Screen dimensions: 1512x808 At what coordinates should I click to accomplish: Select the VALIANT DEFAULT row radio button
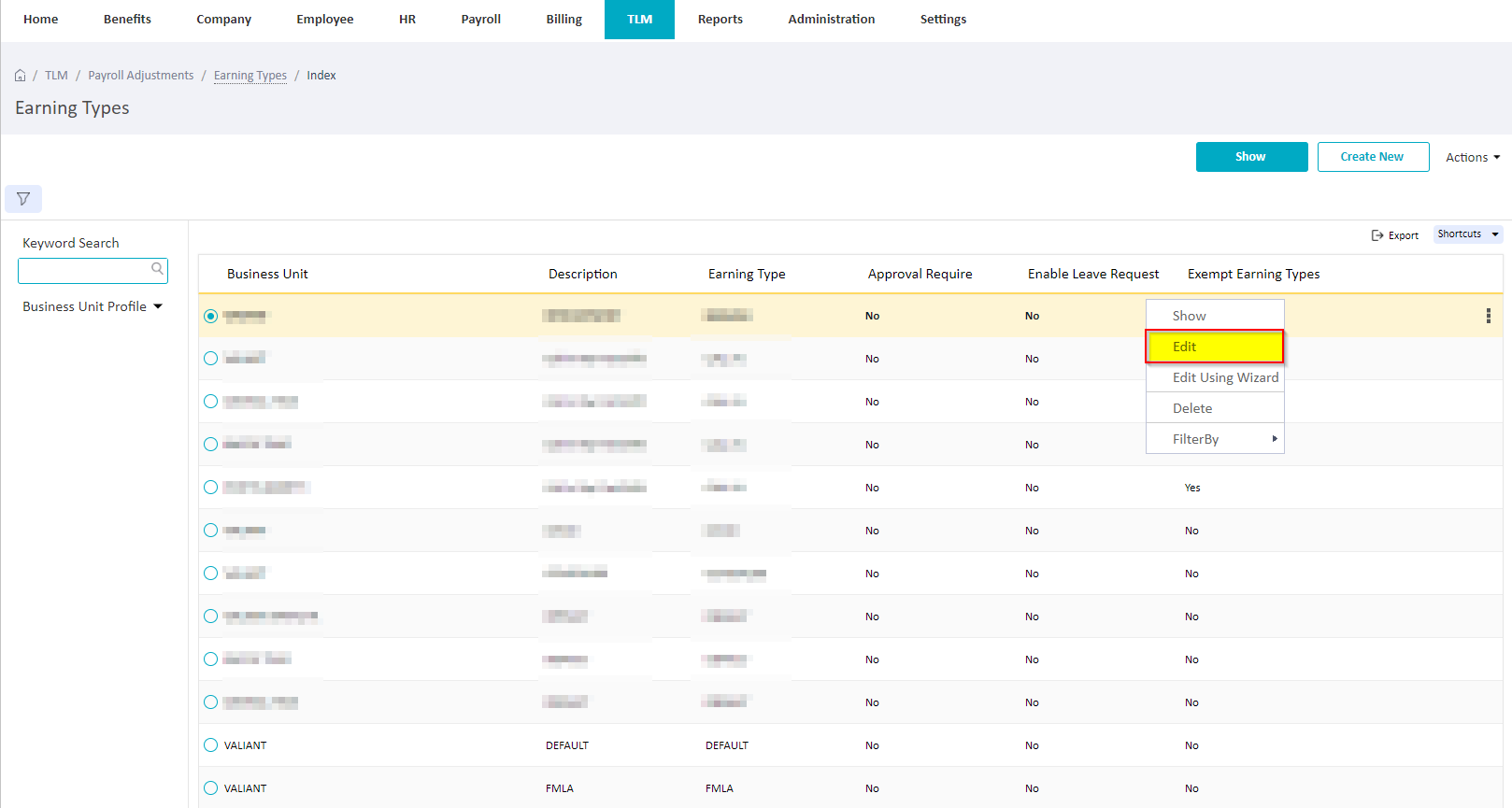(x=210, y=745)
